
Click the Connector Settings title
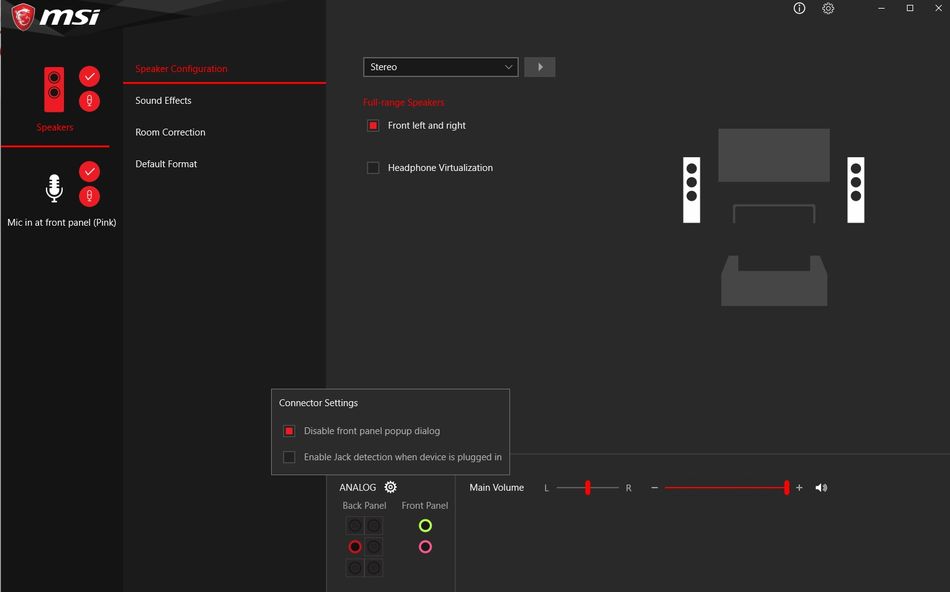pos(318,403)
